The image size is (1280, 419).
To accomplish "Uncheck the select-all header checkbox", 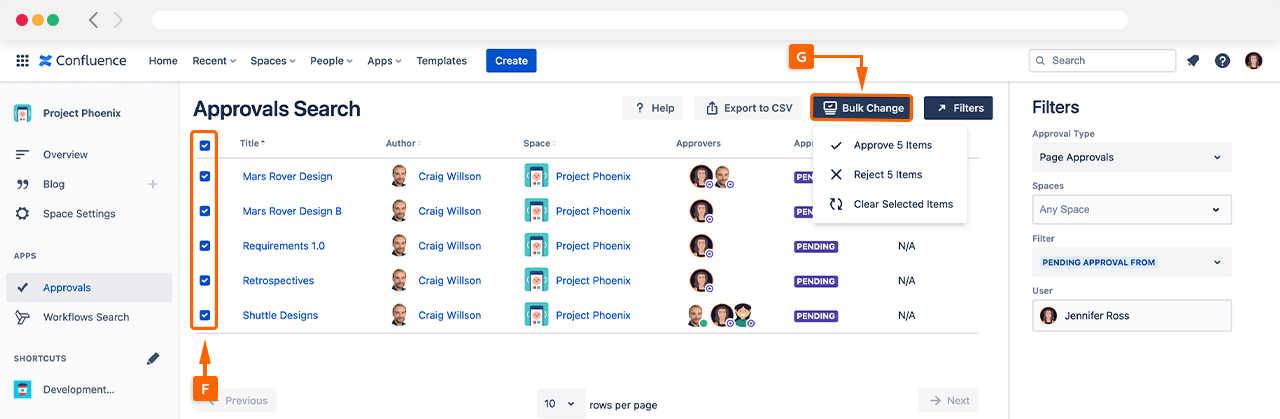I will pyautogui.click(x=205, y=146).
